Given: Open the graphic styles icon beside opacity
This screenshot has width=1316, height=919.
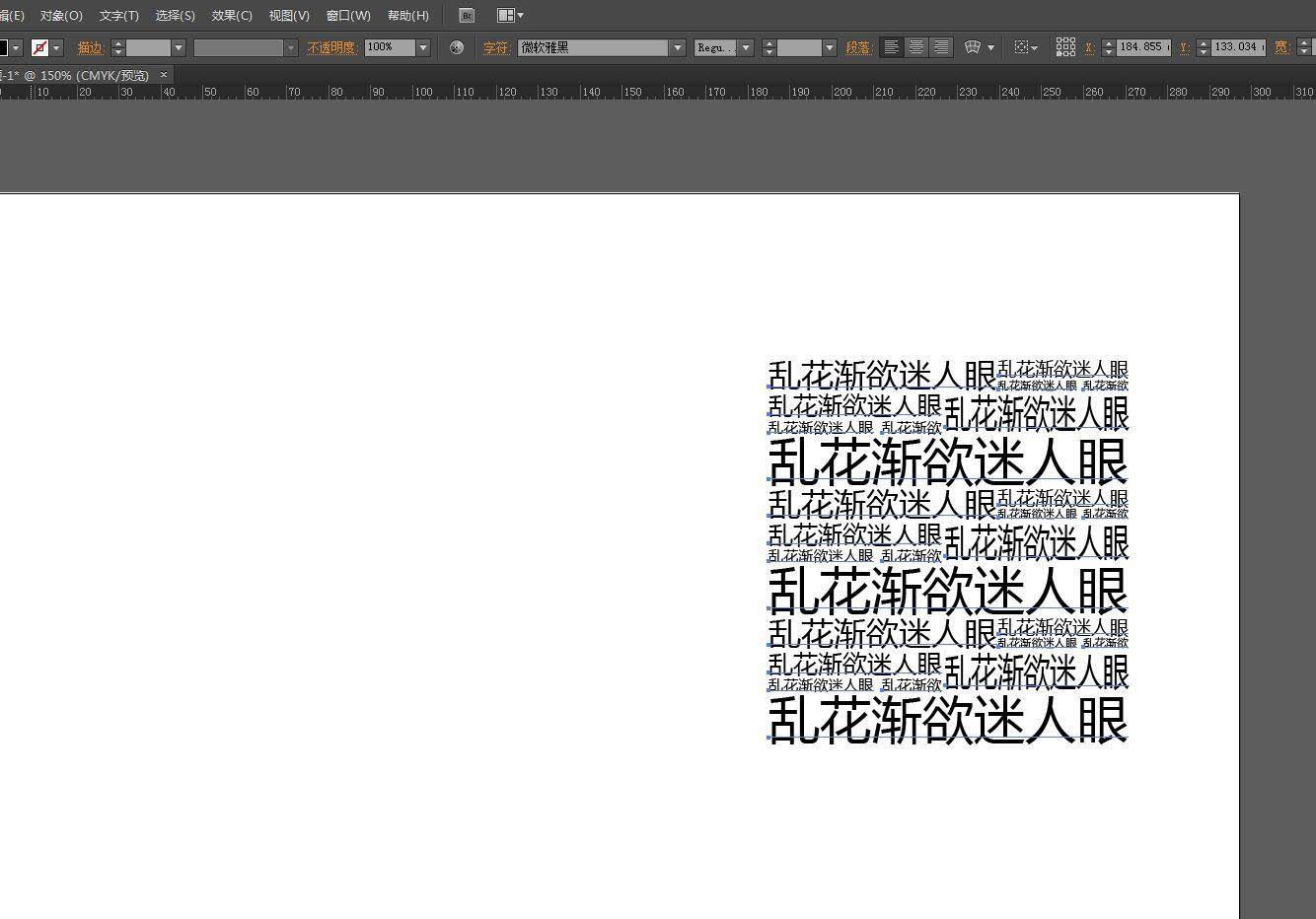Looking at the screenshot, I should [x=456, y=46].
